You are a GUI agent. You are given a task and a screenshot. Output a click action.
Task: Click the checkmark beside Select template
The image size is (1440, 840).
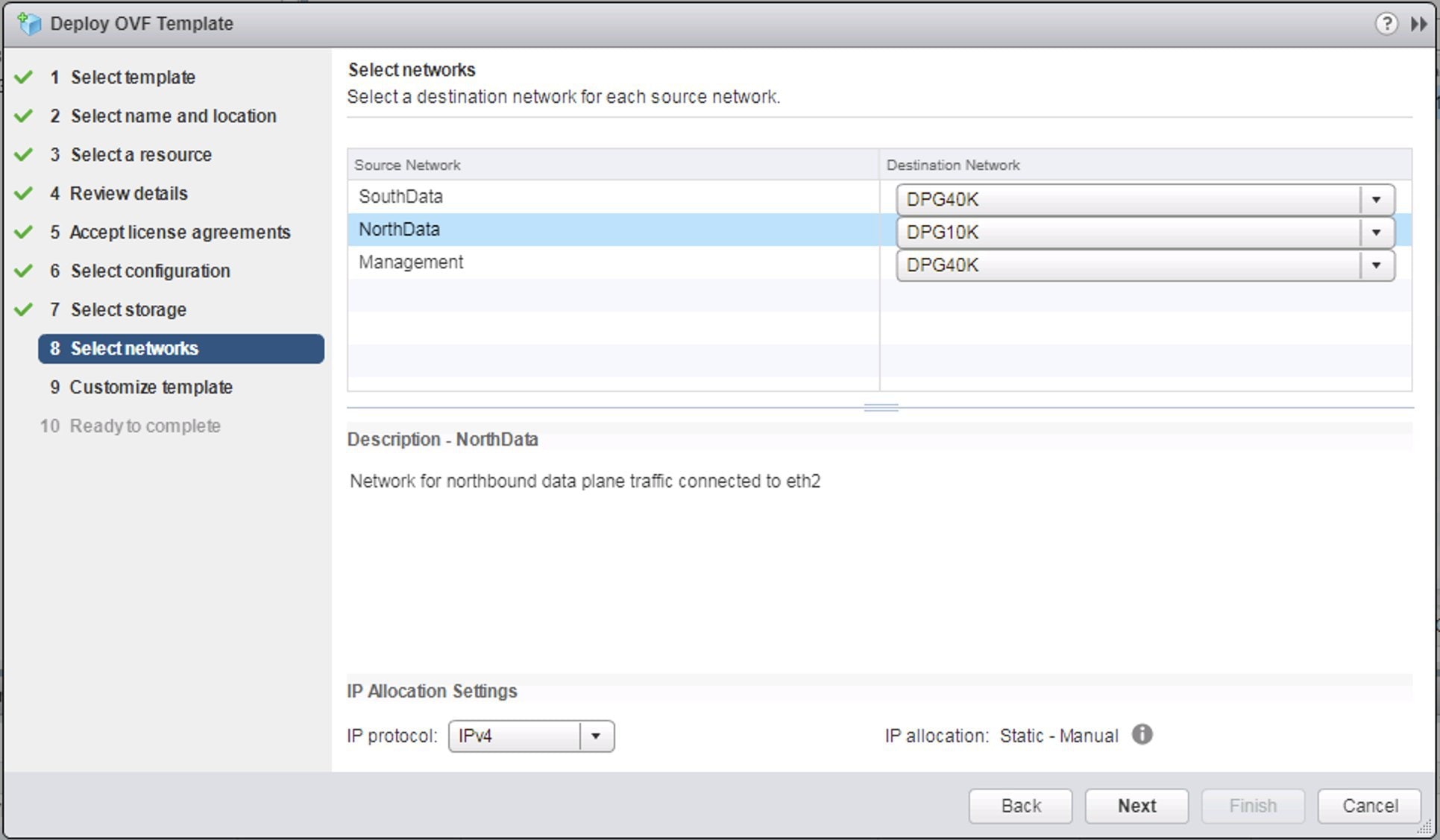22,77
